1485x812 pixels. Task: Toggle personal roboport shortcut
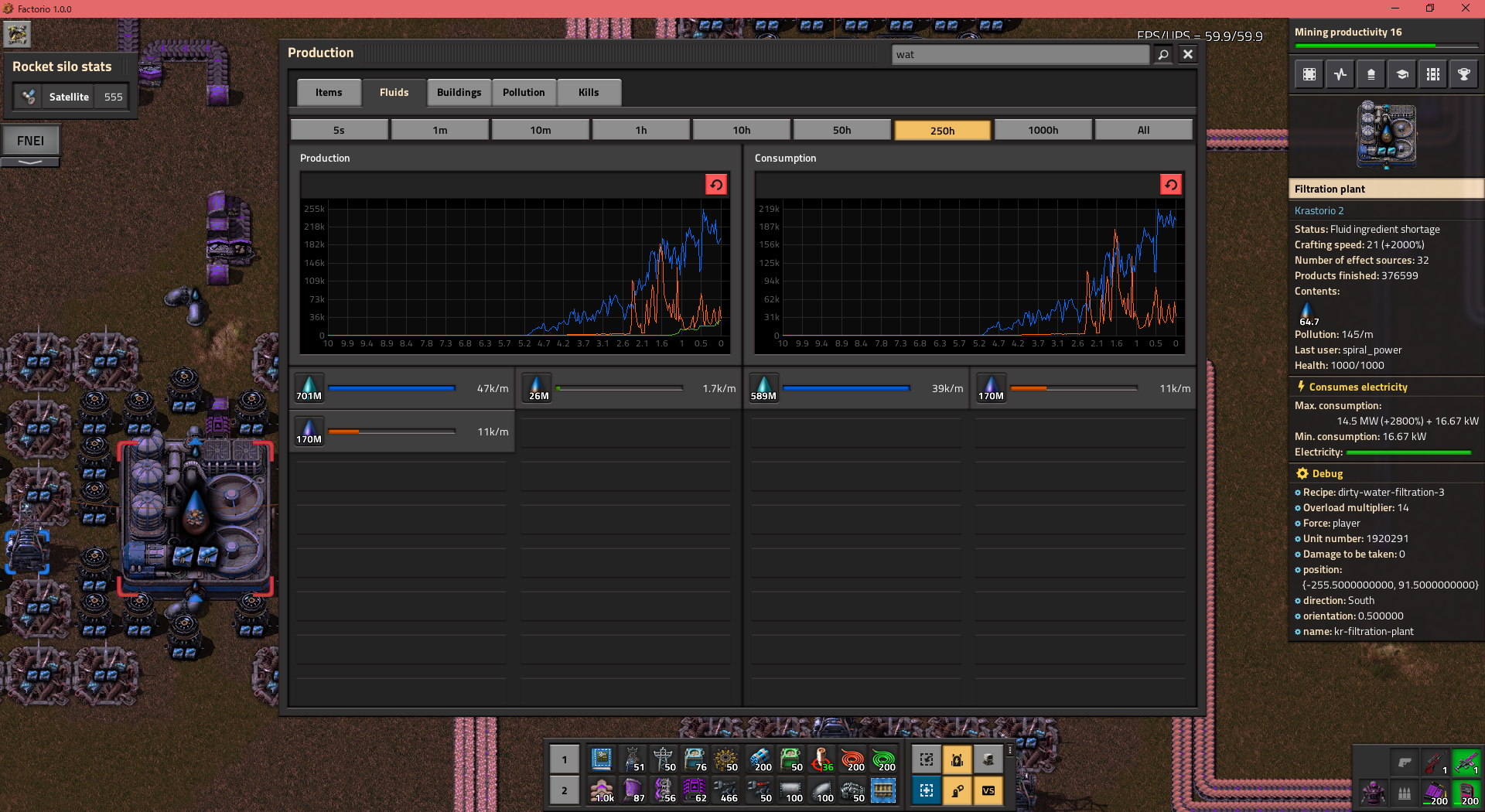click(957, 759)
